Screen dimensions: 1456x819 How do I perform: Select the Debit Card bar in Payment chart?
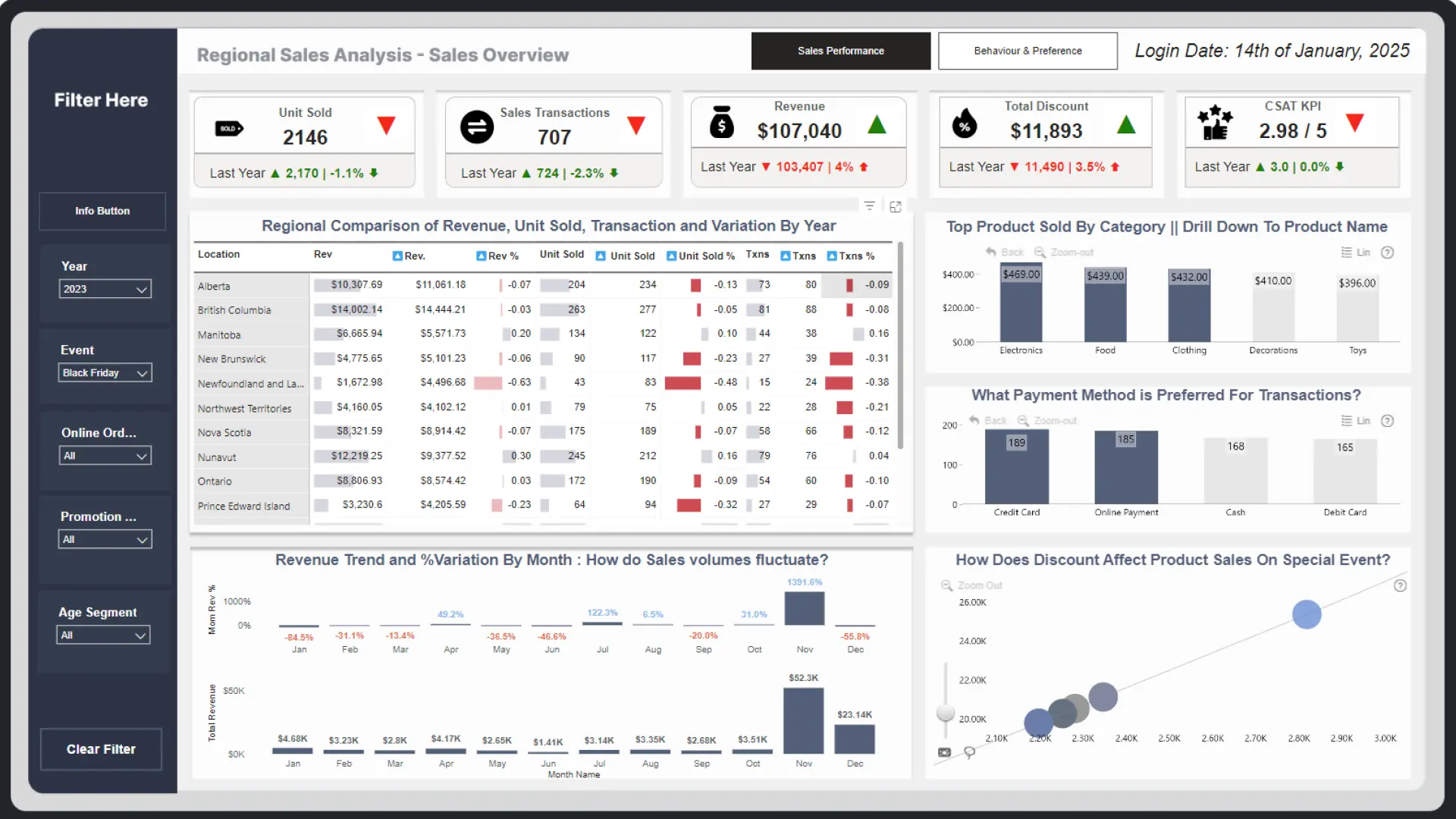click(x=1345, y=471)
